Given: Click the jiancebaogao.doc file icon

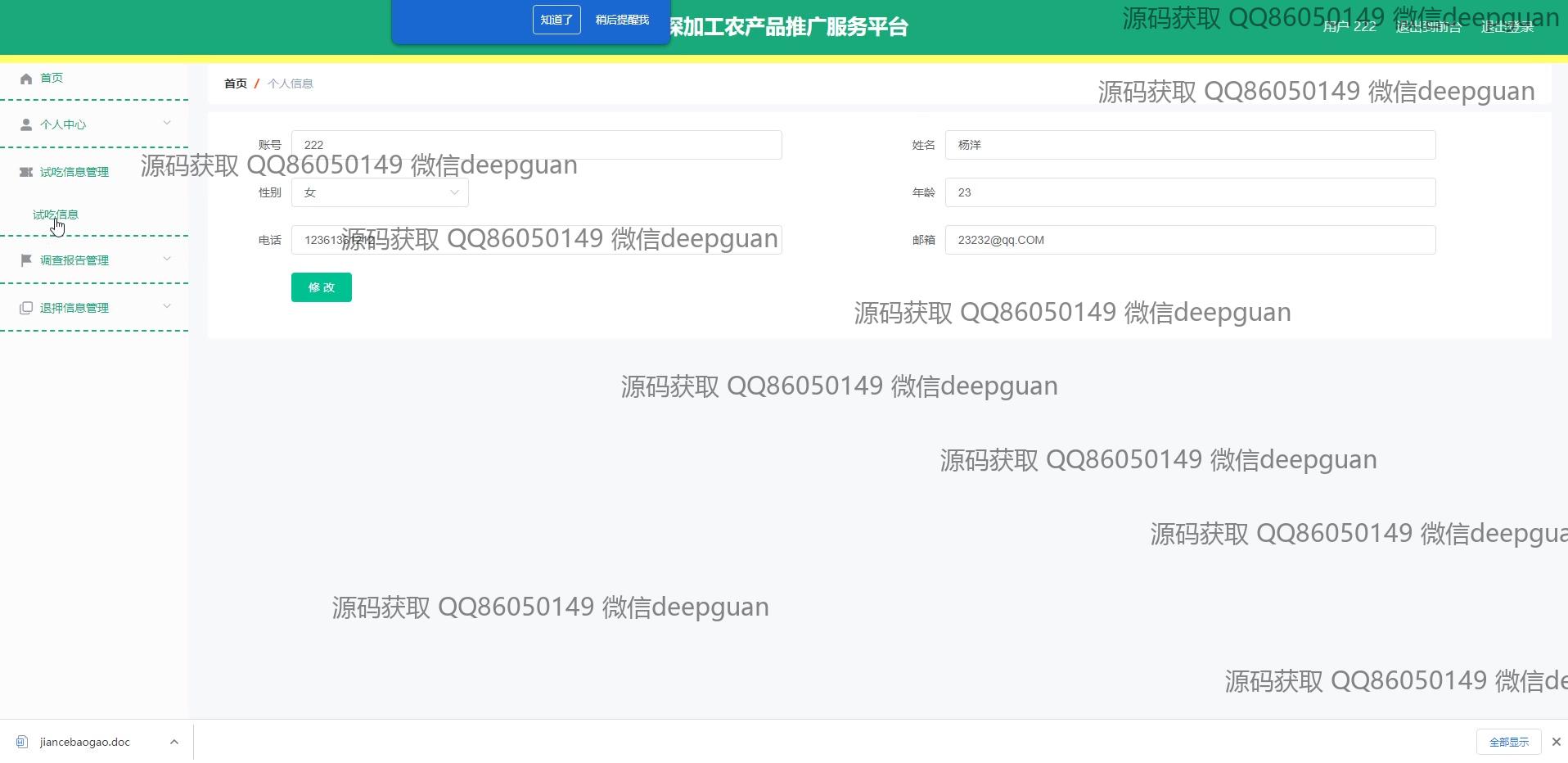Looking at the screenshot, I should 22,742.
